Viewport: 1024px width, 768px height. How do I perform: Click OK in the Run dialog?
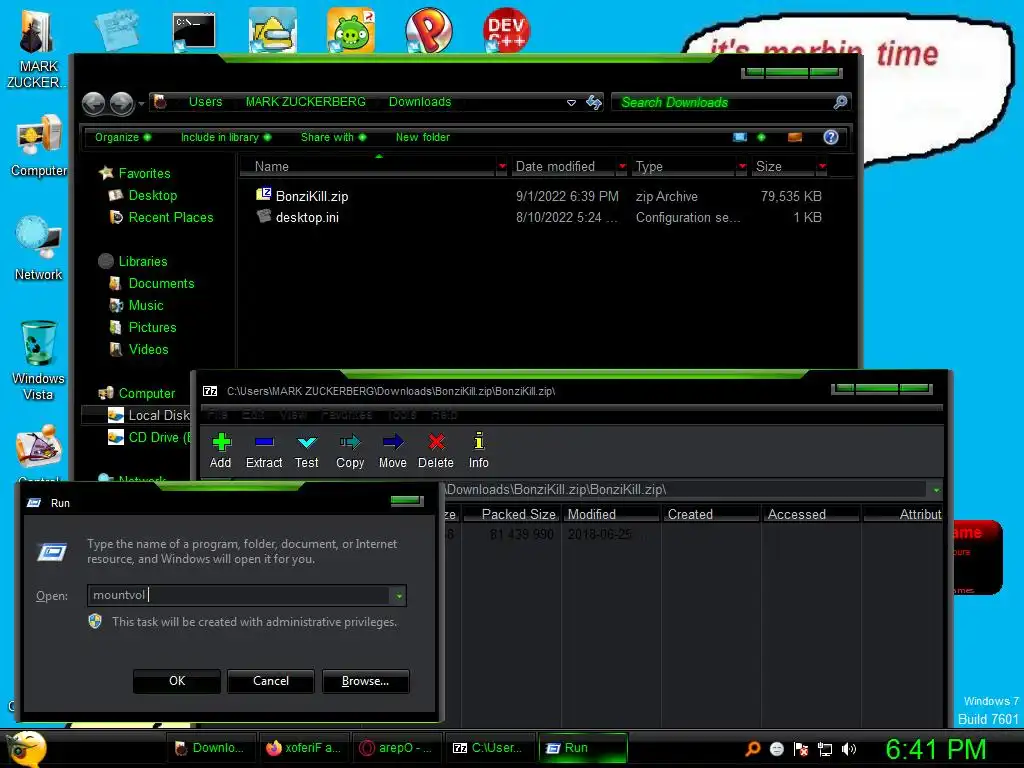[177, 681]
